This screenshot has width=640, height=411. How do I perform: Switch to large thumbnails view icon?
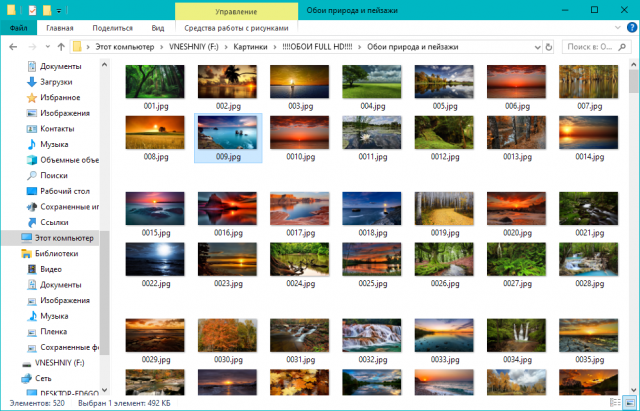(629, 402)
